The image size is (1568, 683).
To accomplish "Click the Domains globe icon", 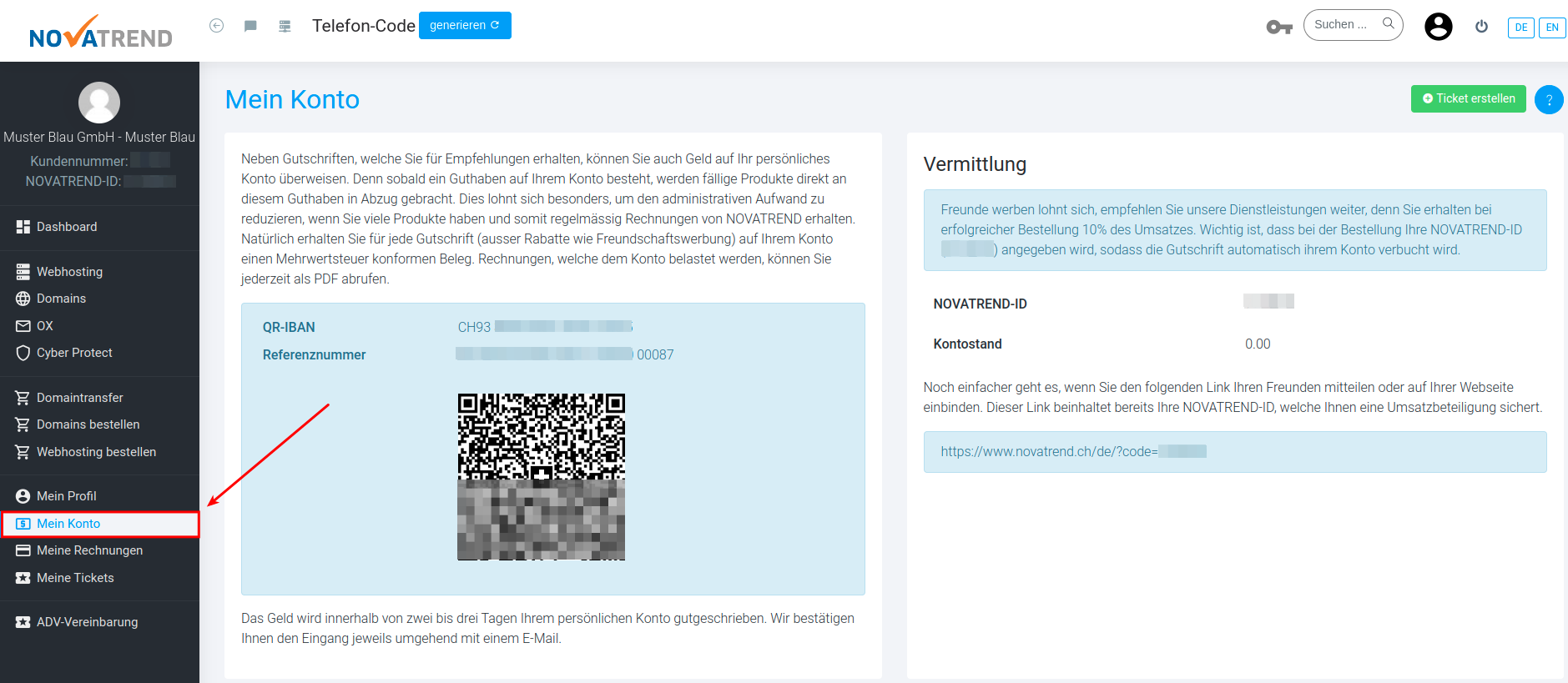I will (x=23, y=299).
